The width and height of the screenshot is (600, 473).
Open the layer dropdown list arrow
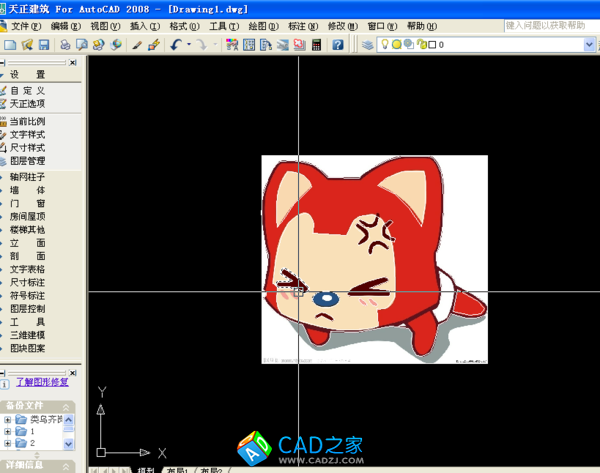click(589, 45)
